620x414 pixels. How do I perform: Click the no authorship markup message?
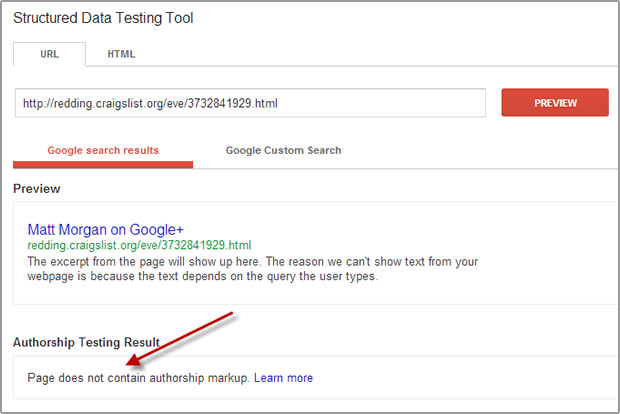pyautogui.click(x=138, y=378)
